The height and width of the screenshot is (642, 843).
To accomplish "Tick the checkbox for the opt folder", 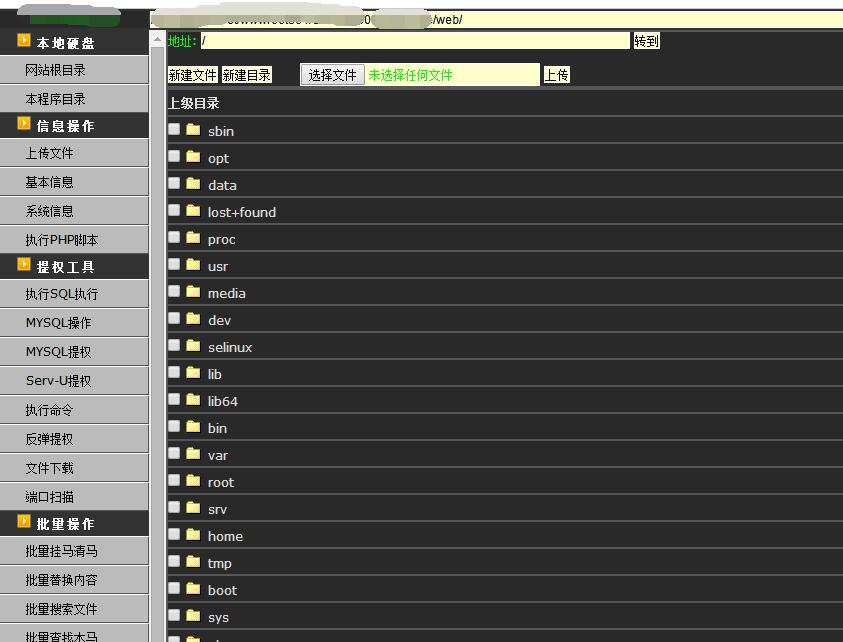I will coord(174,157).
